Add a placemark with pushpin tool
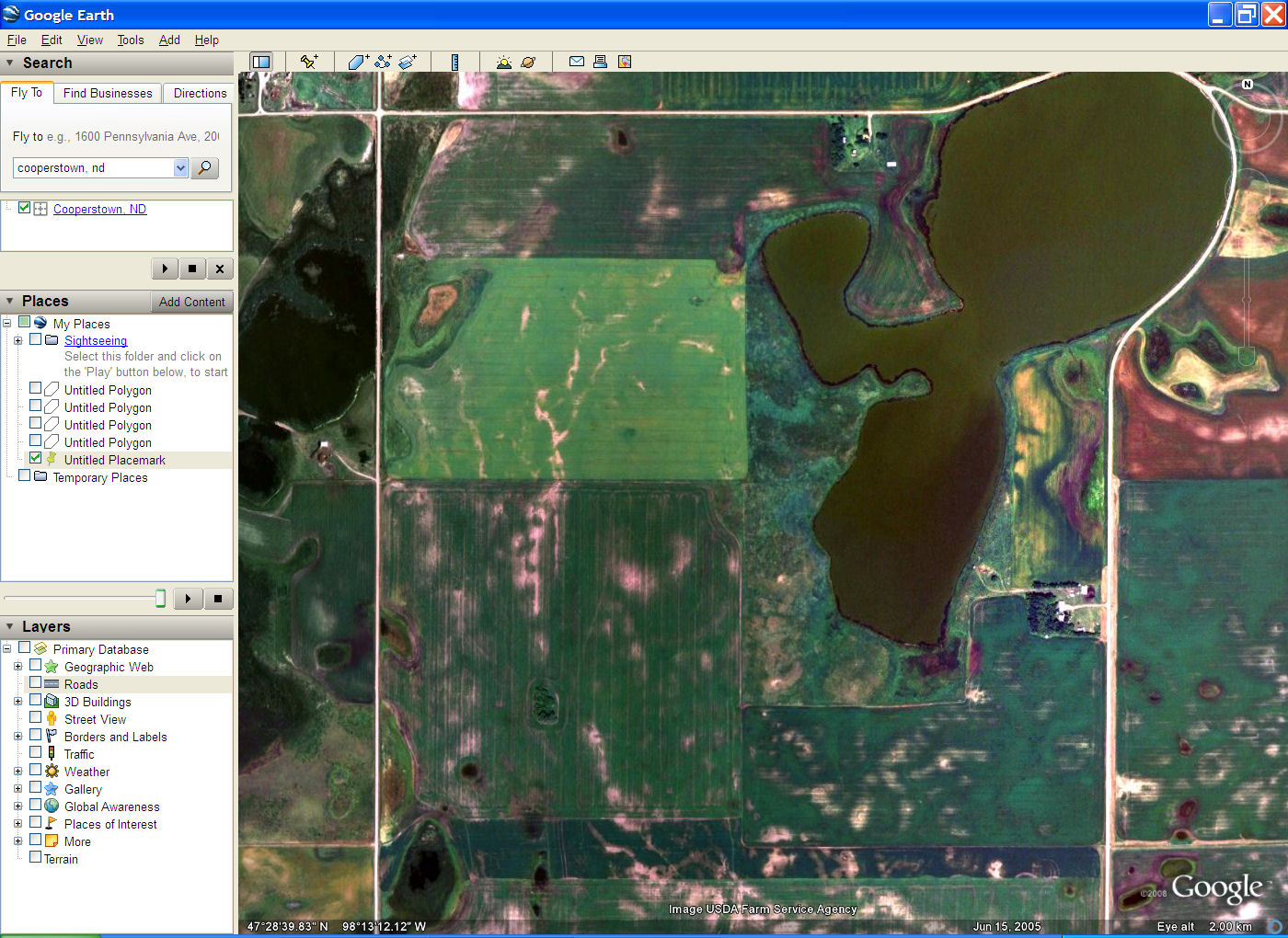Screen dimensions: 1288x938 point(309,62)
